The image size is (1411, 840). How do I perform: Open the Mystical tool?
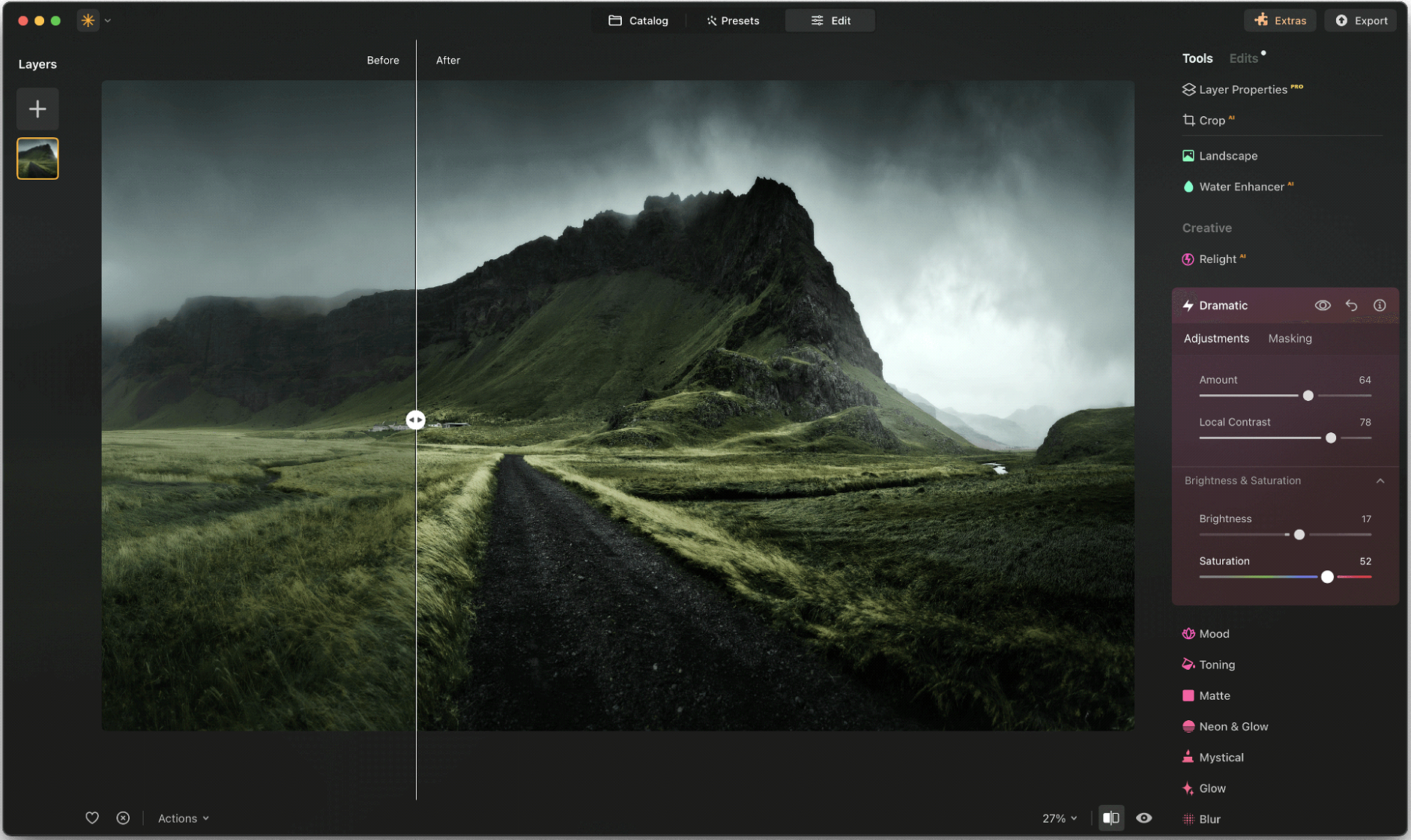coord(1213,758)
